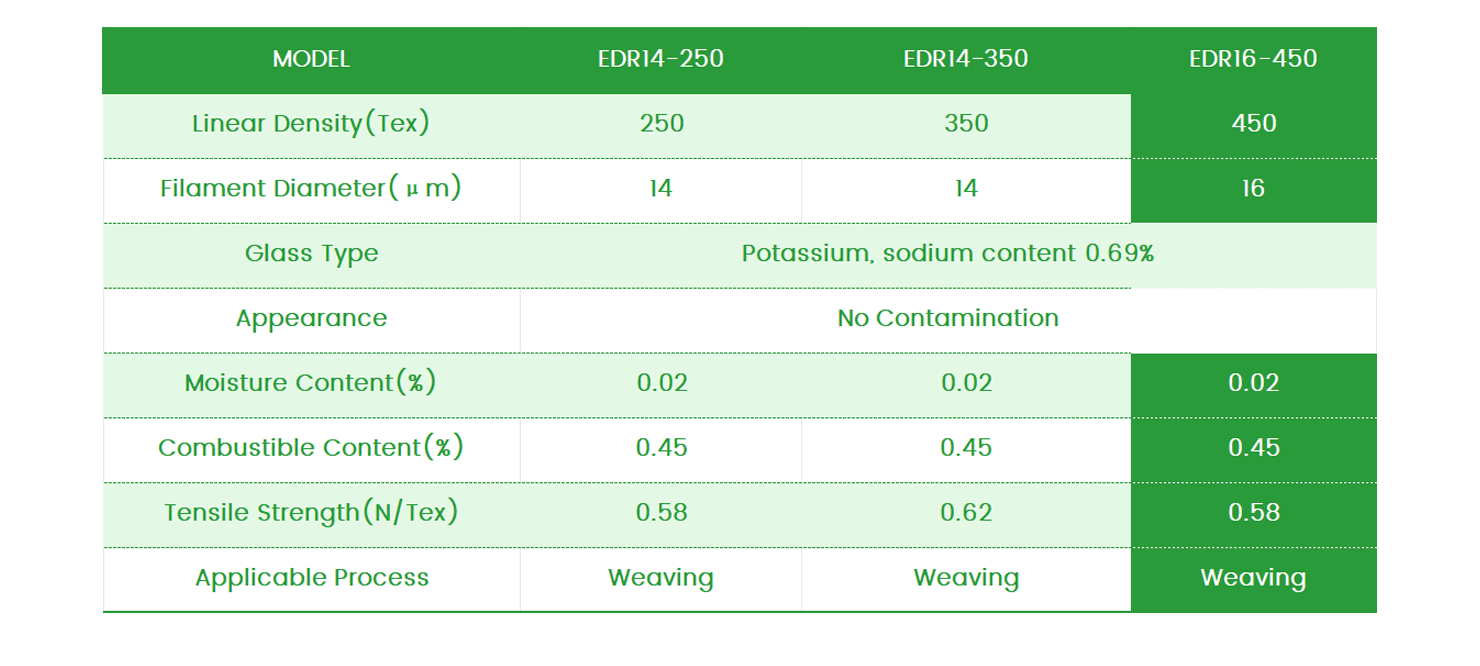Click the Applicable Process row label
The height and width of the screenshot is (666, 1480).
point(311,577)
